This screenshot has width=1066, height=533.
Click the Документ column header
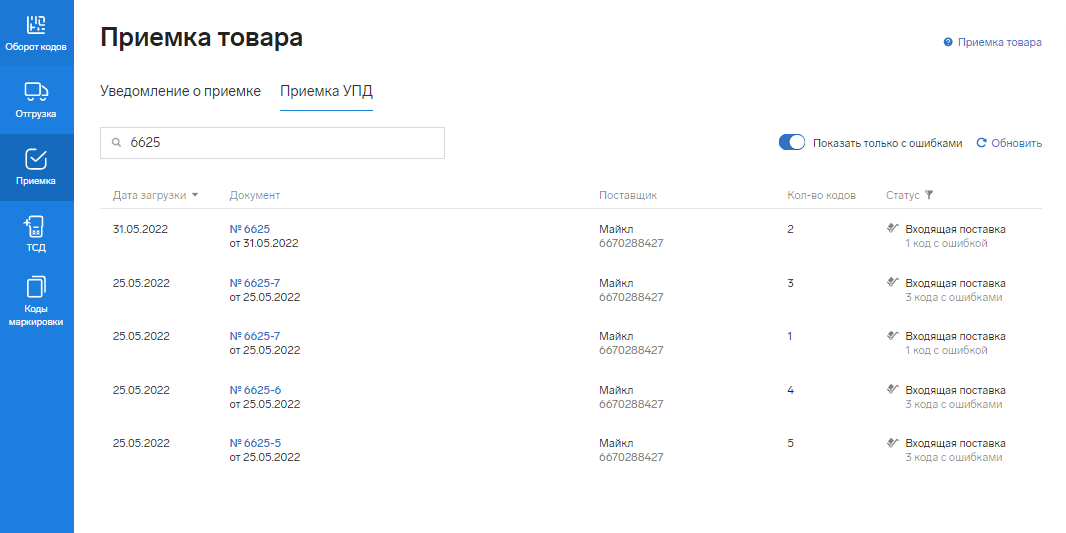click(x=254, y=195)
